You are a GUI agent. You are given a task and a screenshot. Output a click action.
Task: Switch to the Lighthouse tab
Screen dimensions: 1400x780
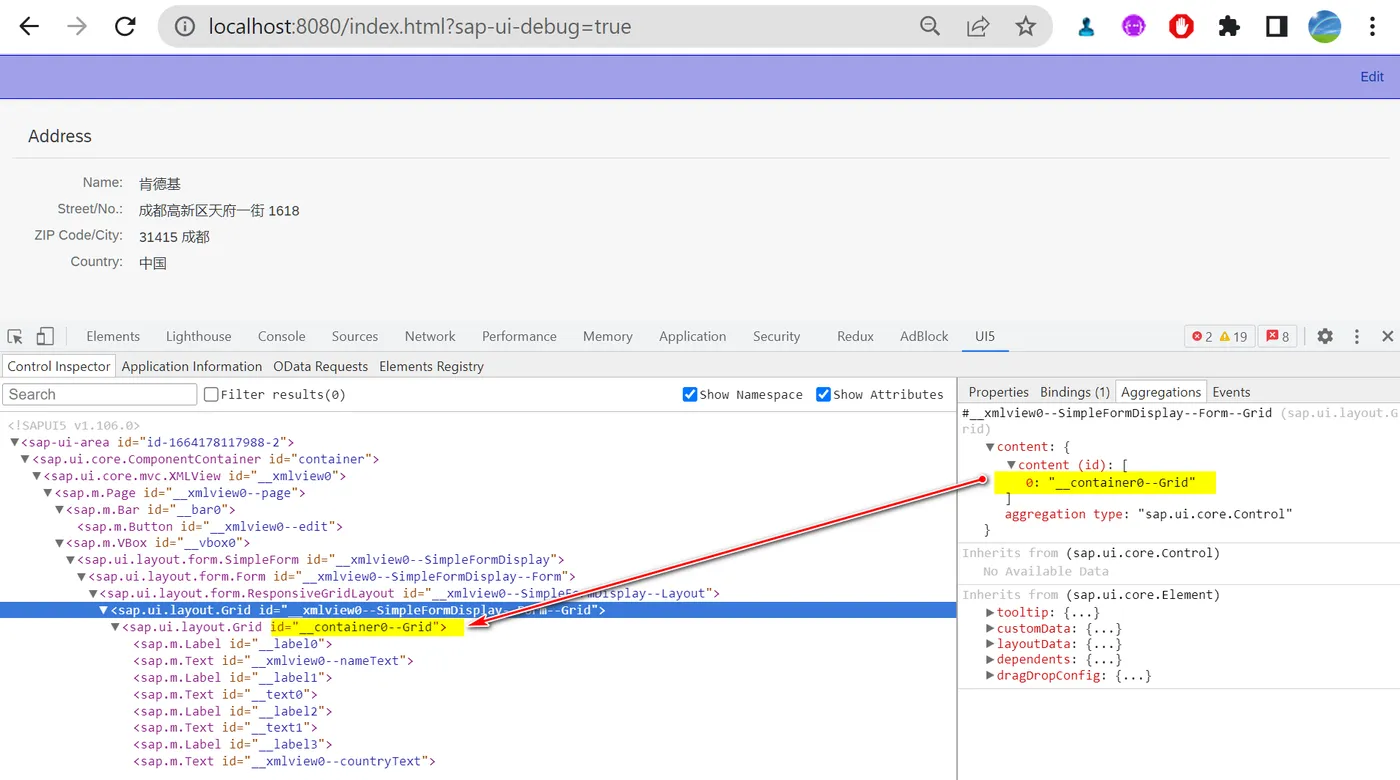(198, 336)
